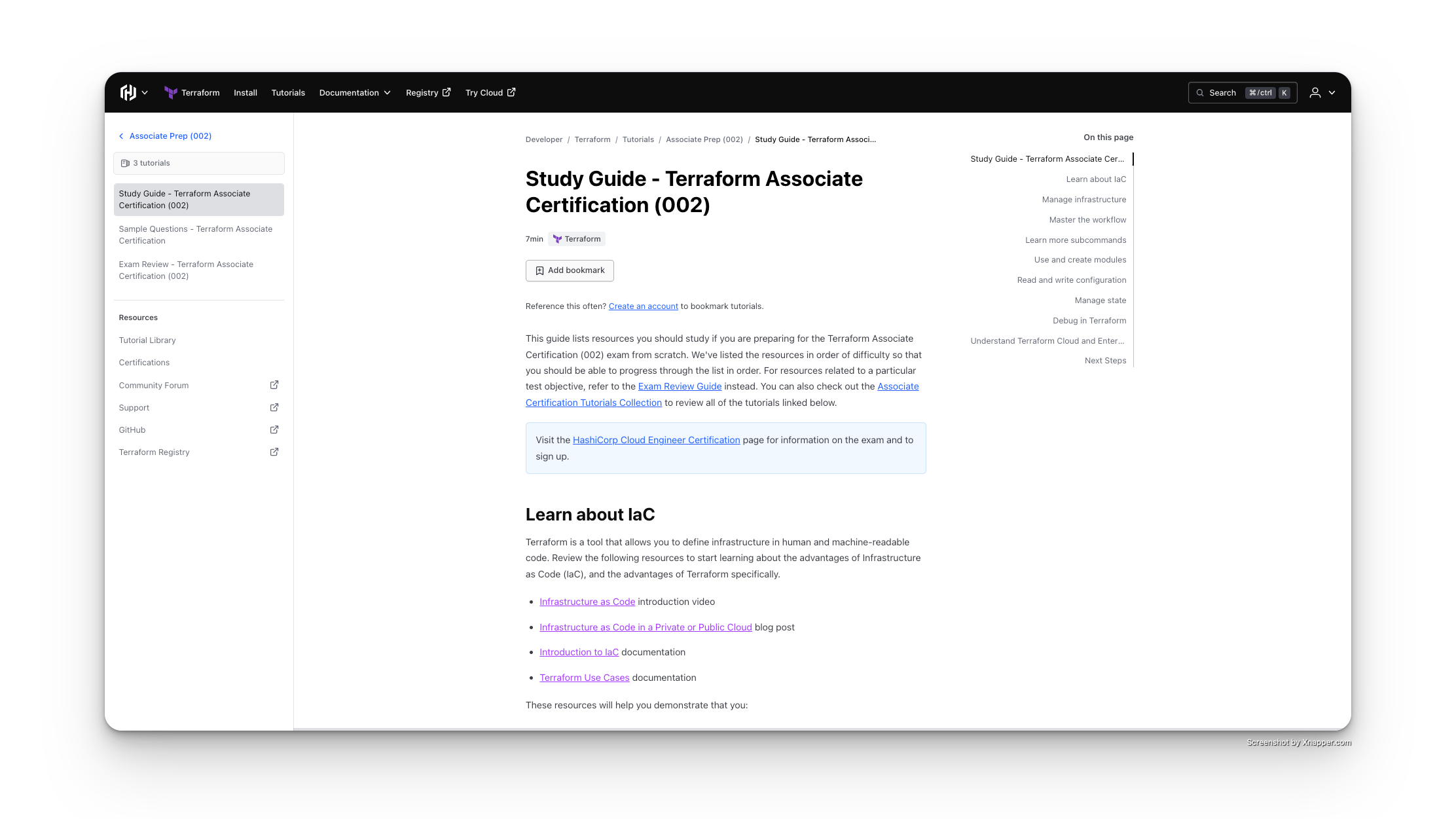Click the Terraform text in navbar

coord(200,93)
